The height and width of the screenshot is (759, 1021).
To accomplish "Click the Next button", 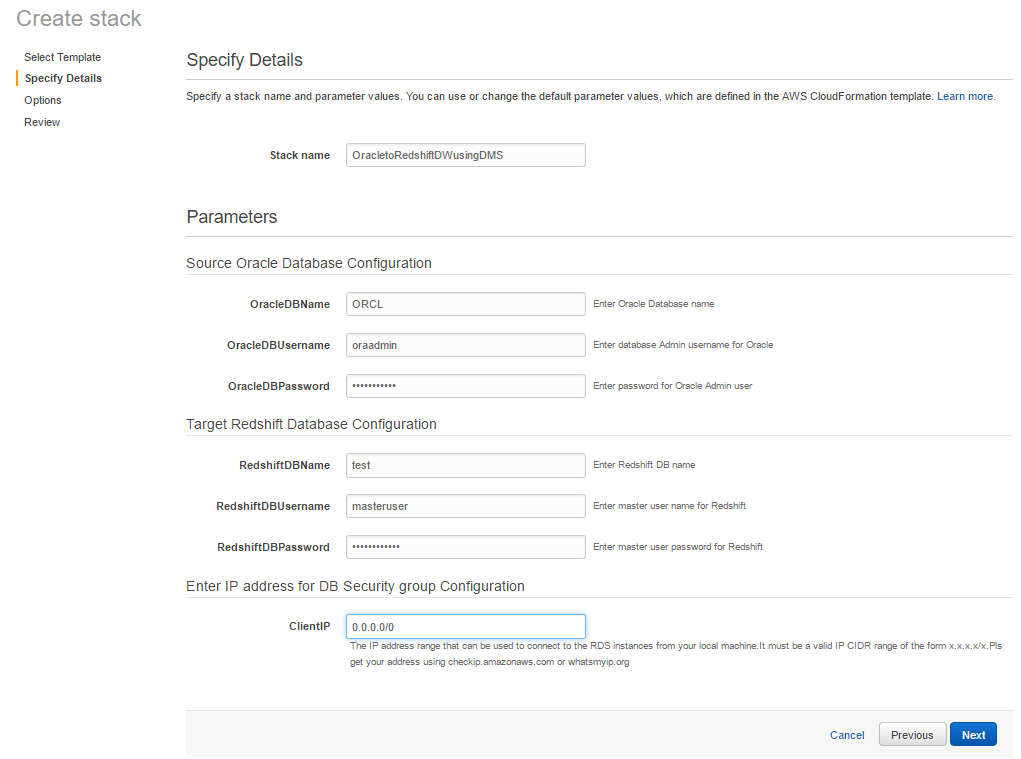I will coord(972,734).
